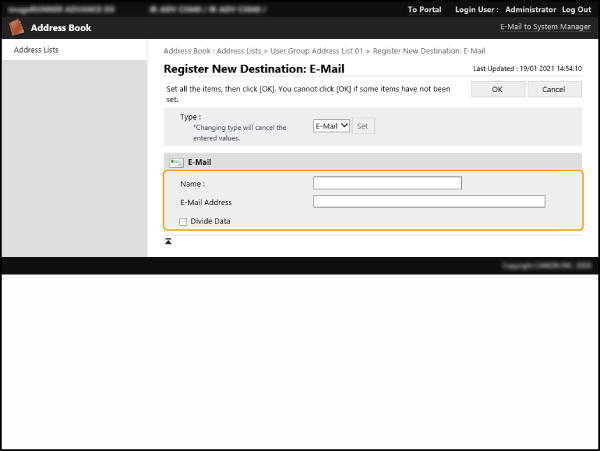Image resolution: width=600 pixels, height=451 pixels.
Task: Click the Administrator login user name
Action: pyautogui.click(x=530, y=9)
